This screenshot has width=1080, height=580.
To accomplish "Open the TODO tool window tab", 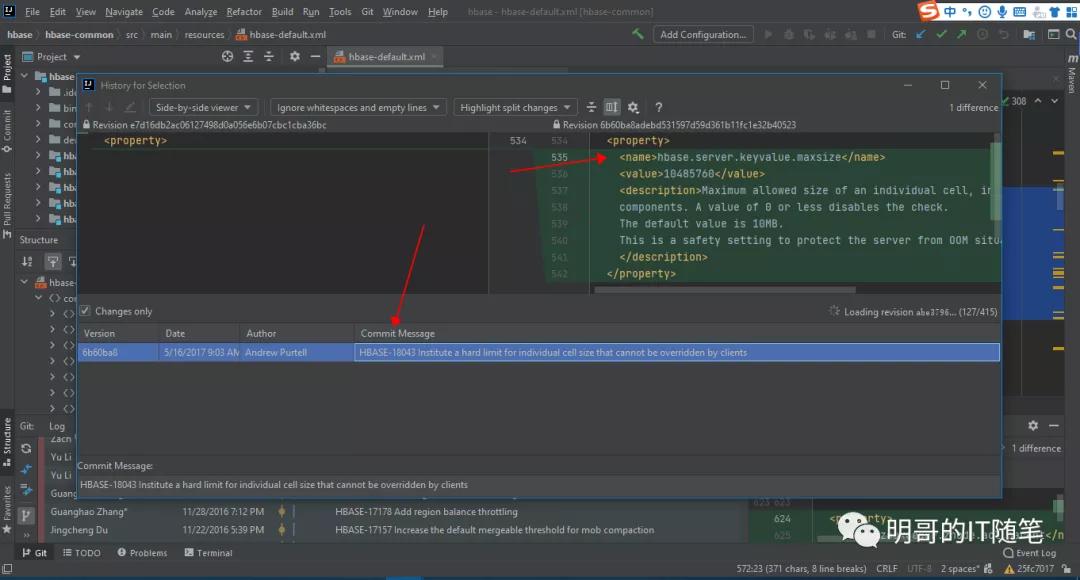I will (81, 552).
